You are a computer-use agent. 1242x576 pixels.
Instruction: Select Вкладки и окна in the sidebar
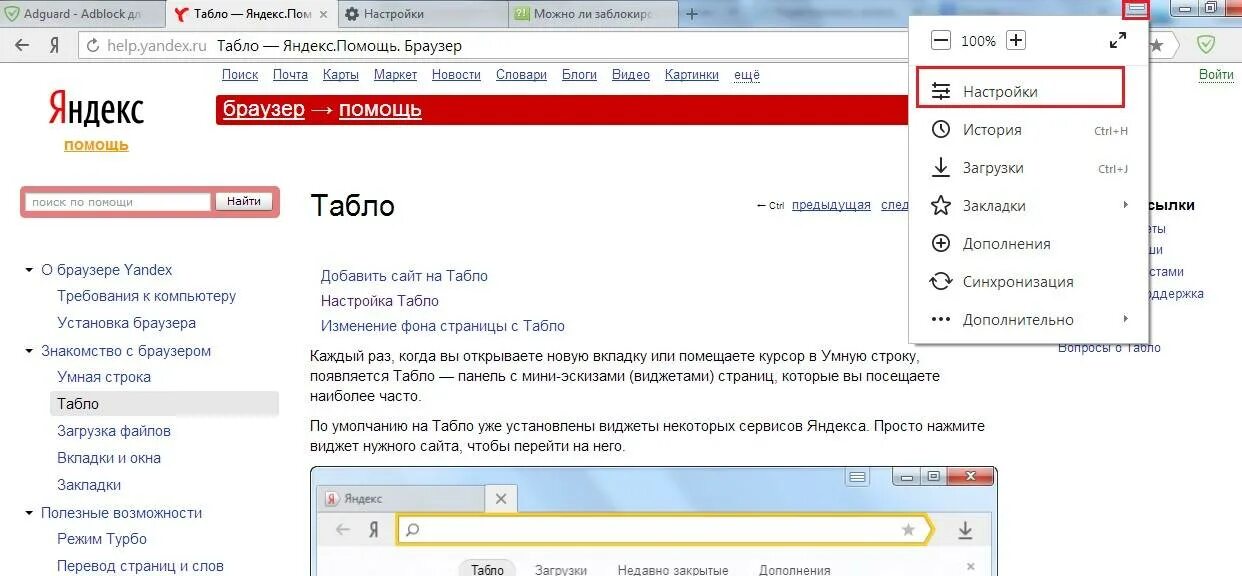[109, 458]
